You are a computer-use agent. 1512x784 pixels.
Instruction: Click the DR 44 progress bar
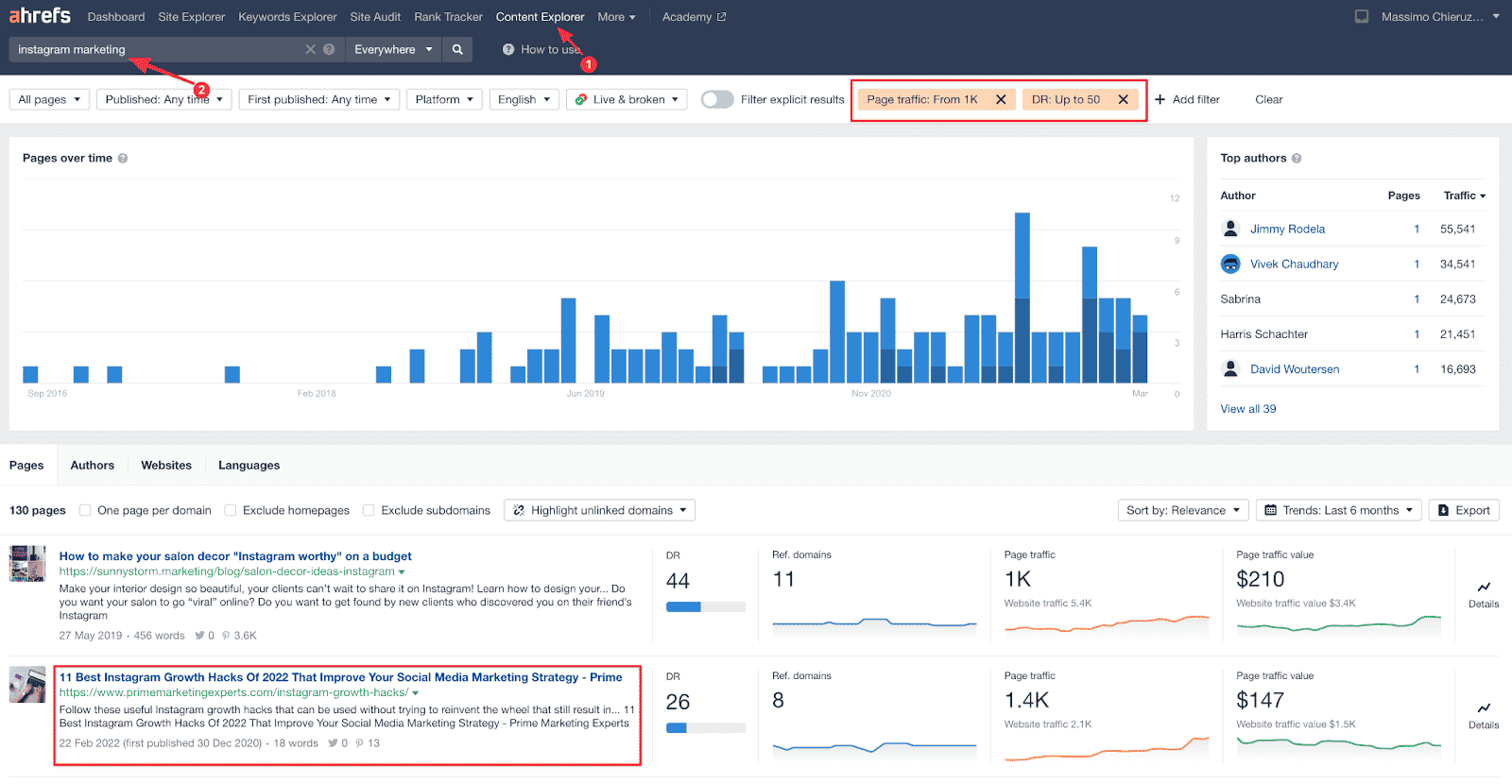click(705, 606)
